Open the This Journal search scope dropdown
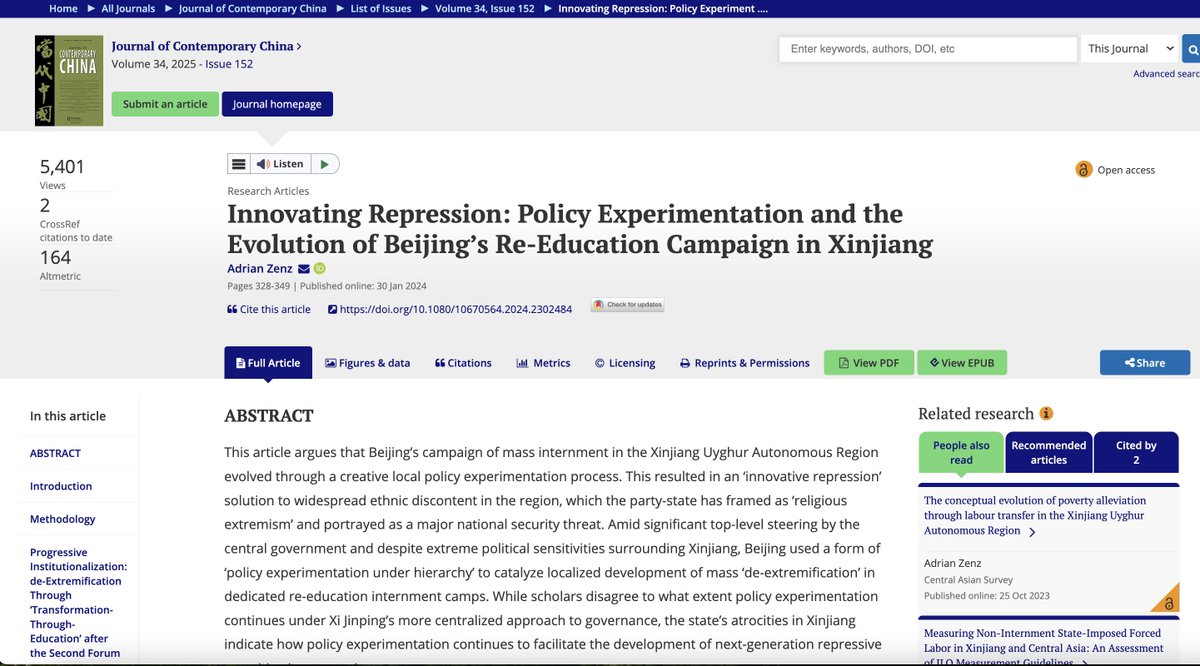 point(1129,48)
